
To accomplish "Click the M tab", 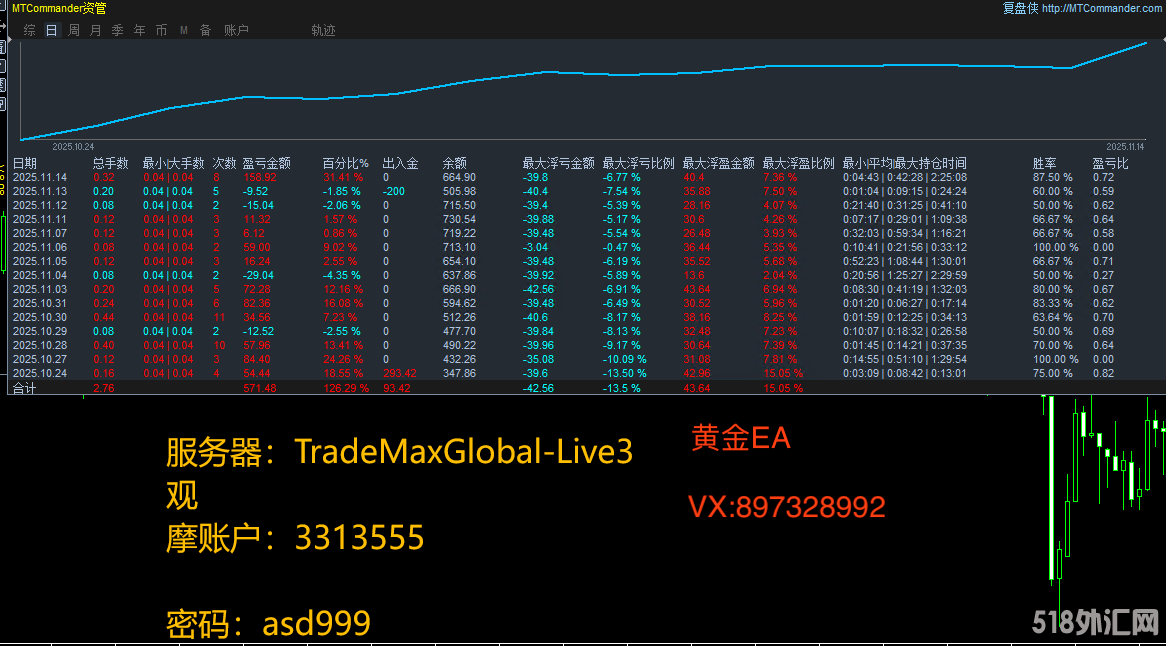I will tap(183, 30).
